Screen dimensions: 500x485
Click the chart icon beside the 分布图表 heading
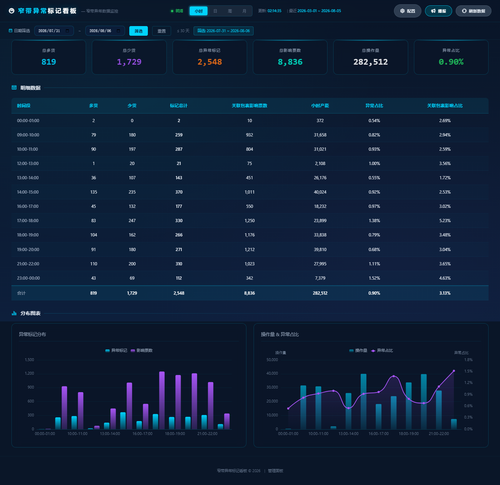14,313
